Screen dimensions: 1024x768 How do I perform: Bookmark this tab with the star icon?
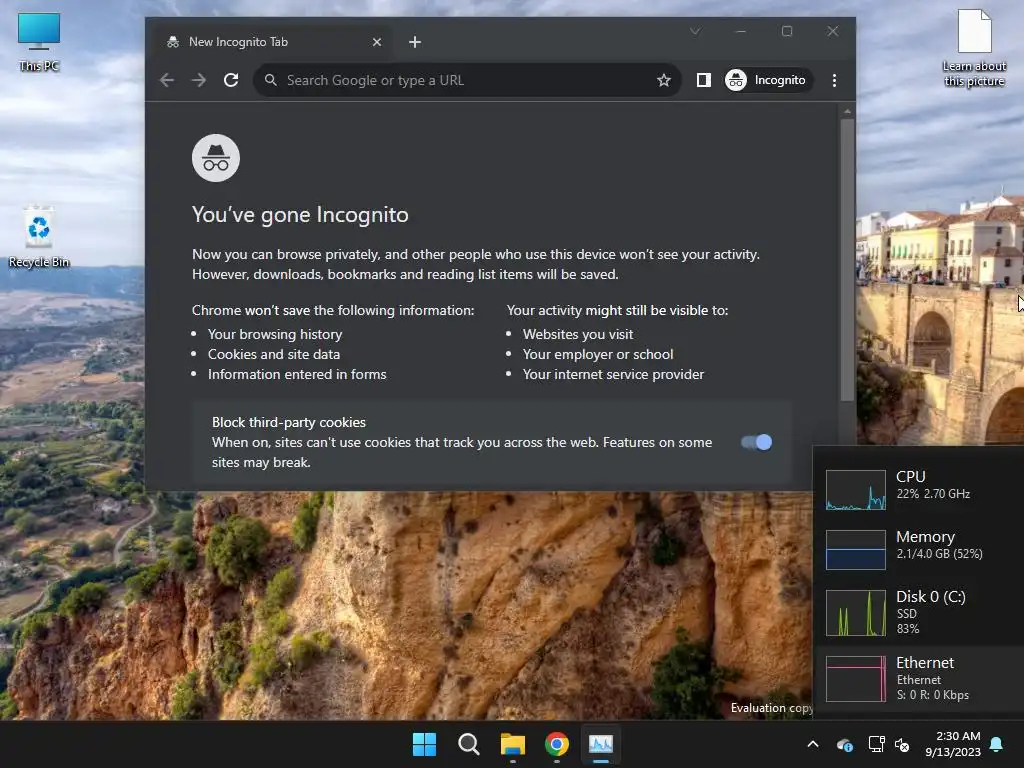[664, 80]
